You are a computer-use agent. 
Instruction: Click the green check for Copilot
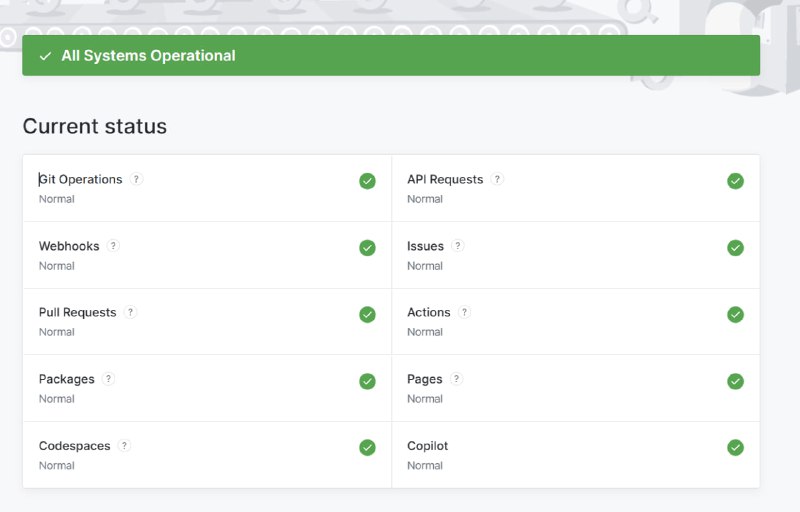pyautogui.click(x=735, y=448)
